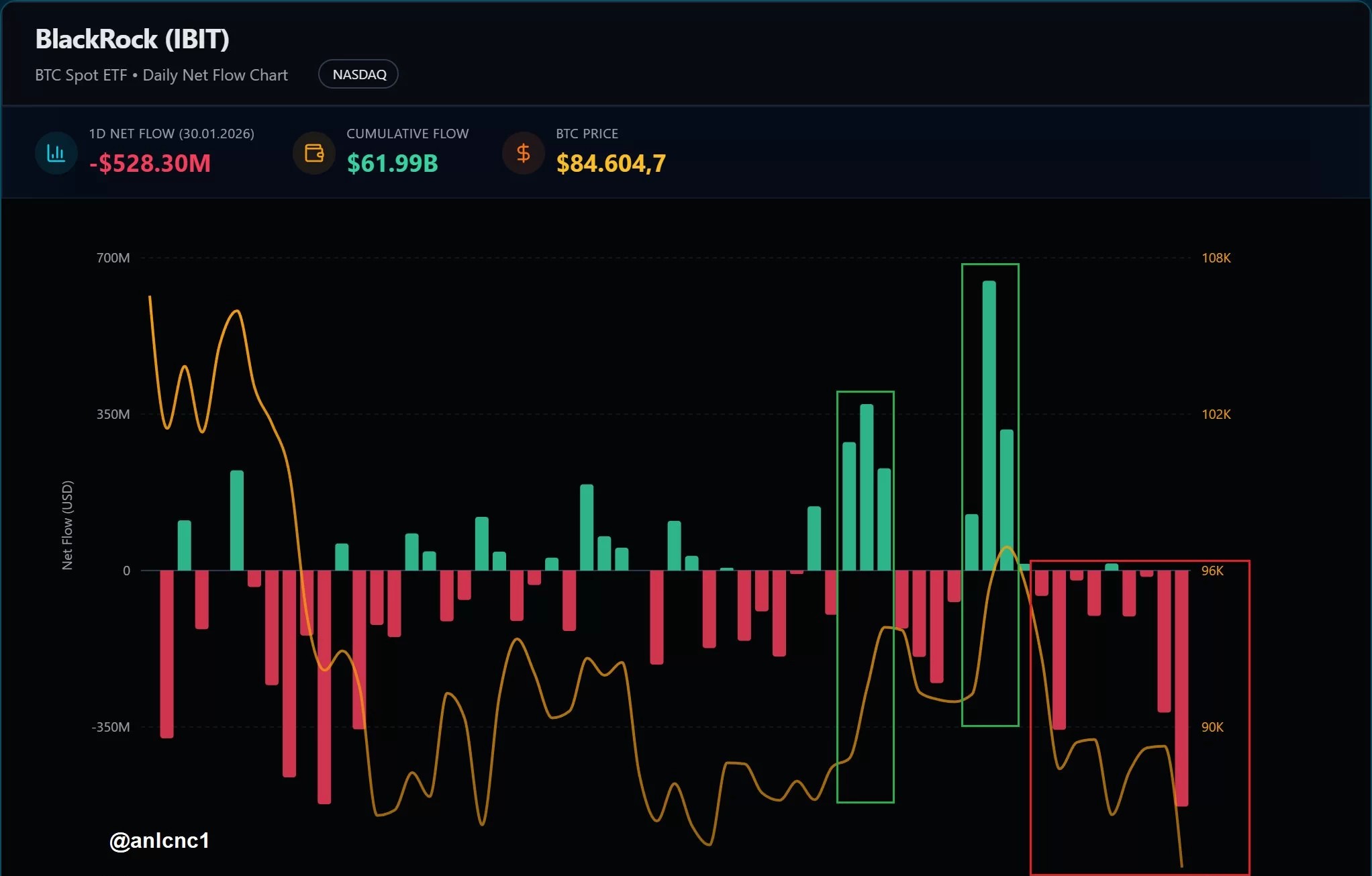Click the 700M axis label
The image size is (1372, 876).
point(113,258)
